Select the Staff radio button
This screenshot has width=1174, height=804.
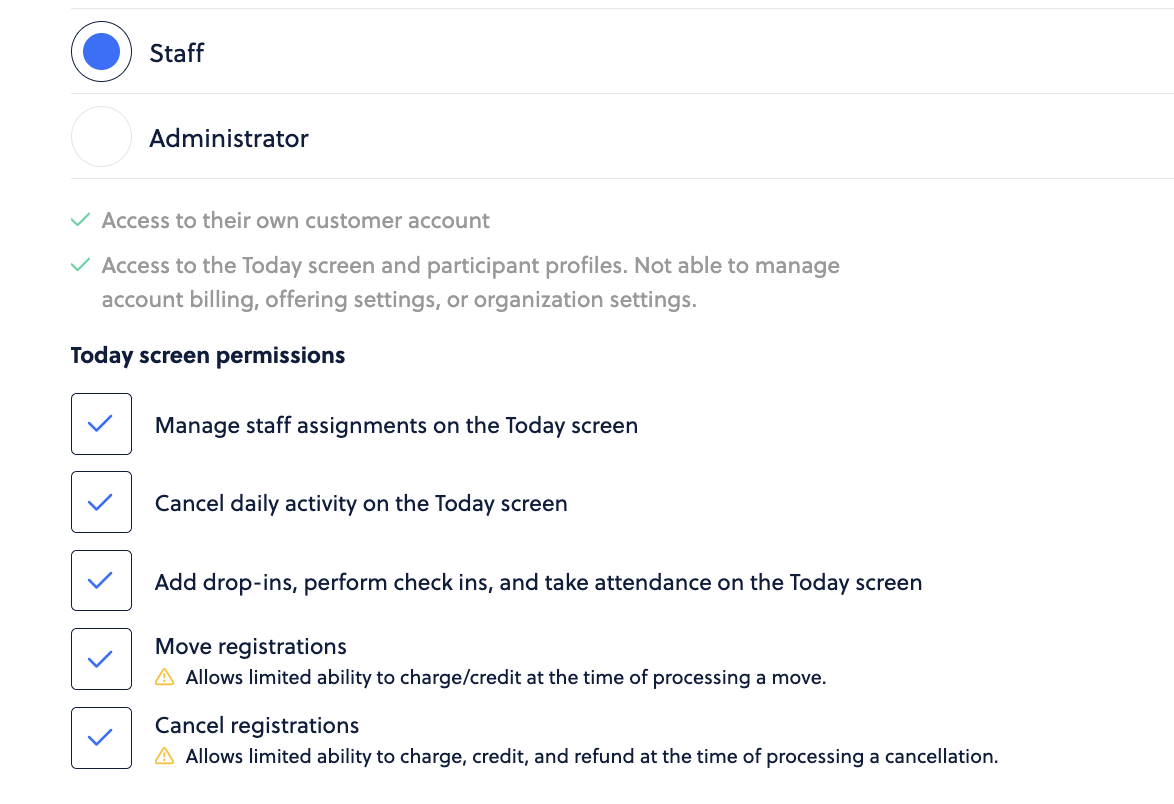point(102,52)
